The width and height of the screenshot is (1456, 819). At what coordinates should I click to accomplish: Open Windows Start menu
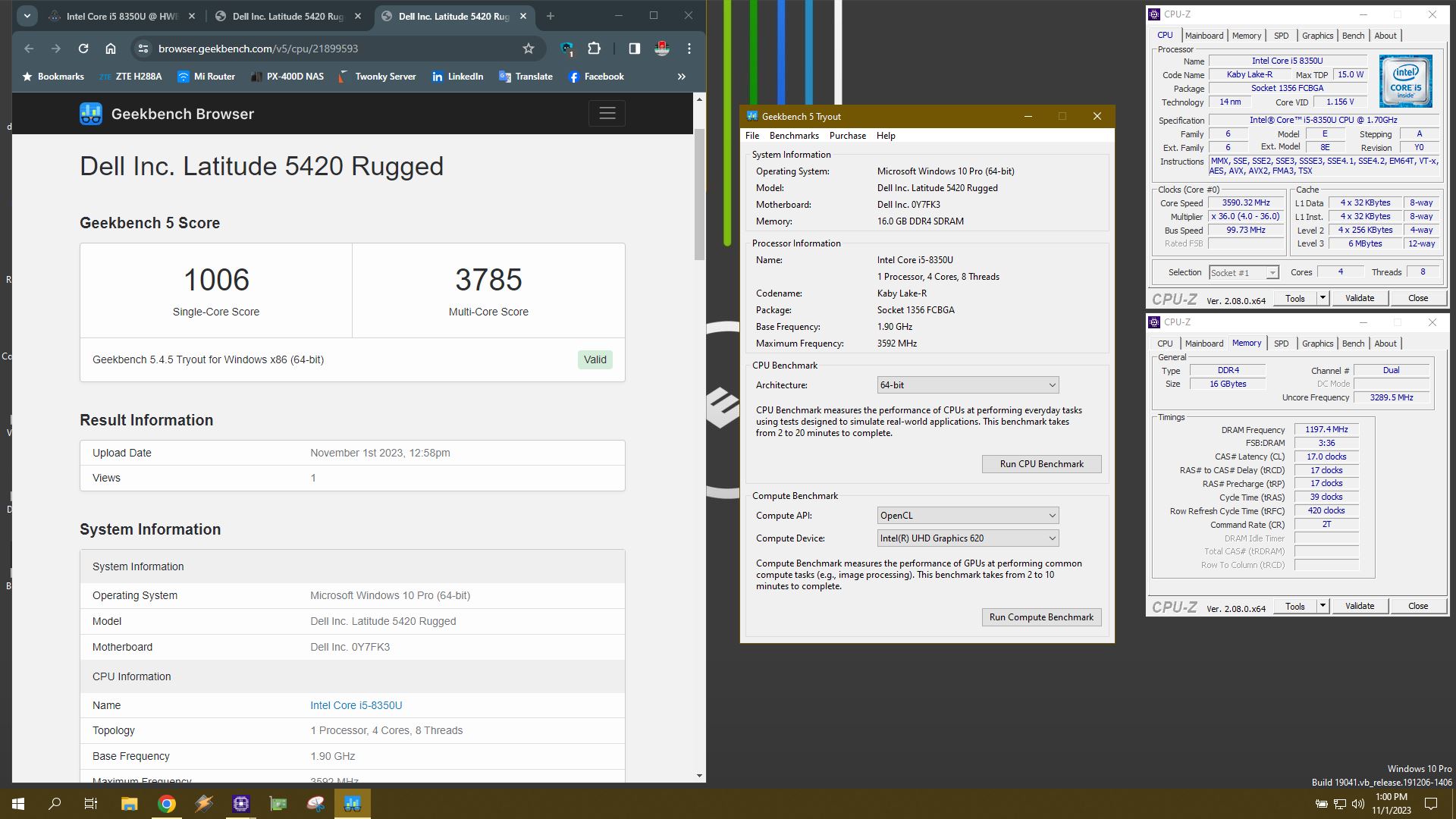[18, 804]
